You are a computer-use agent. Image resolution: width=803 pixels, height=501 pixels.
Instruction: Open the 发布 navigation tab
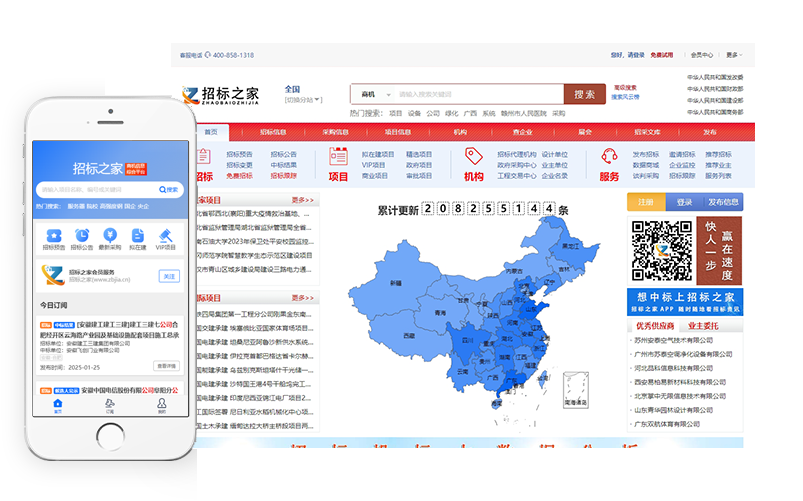tap(709, 132)
